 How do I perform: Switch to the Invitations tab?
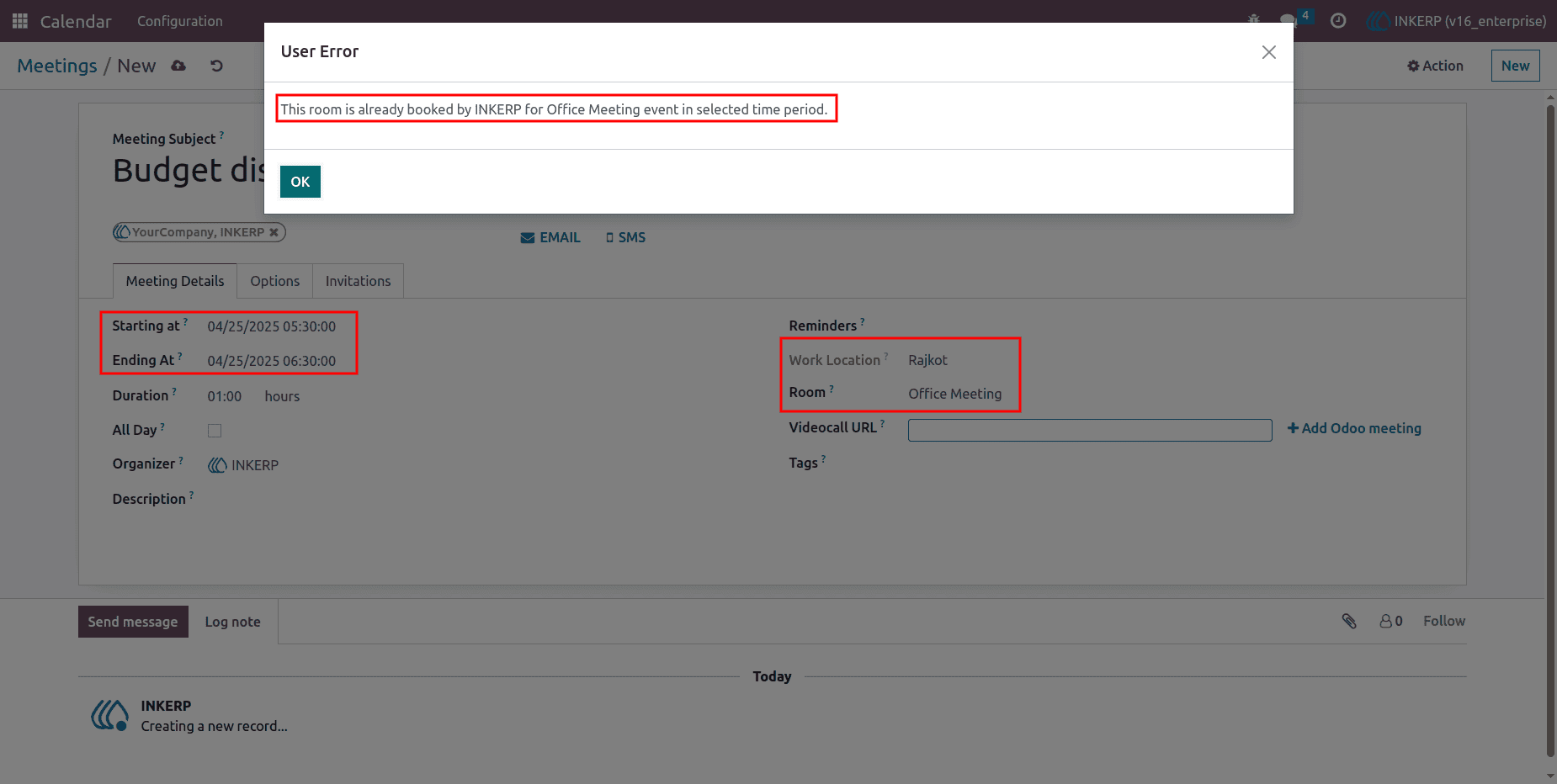358,281
